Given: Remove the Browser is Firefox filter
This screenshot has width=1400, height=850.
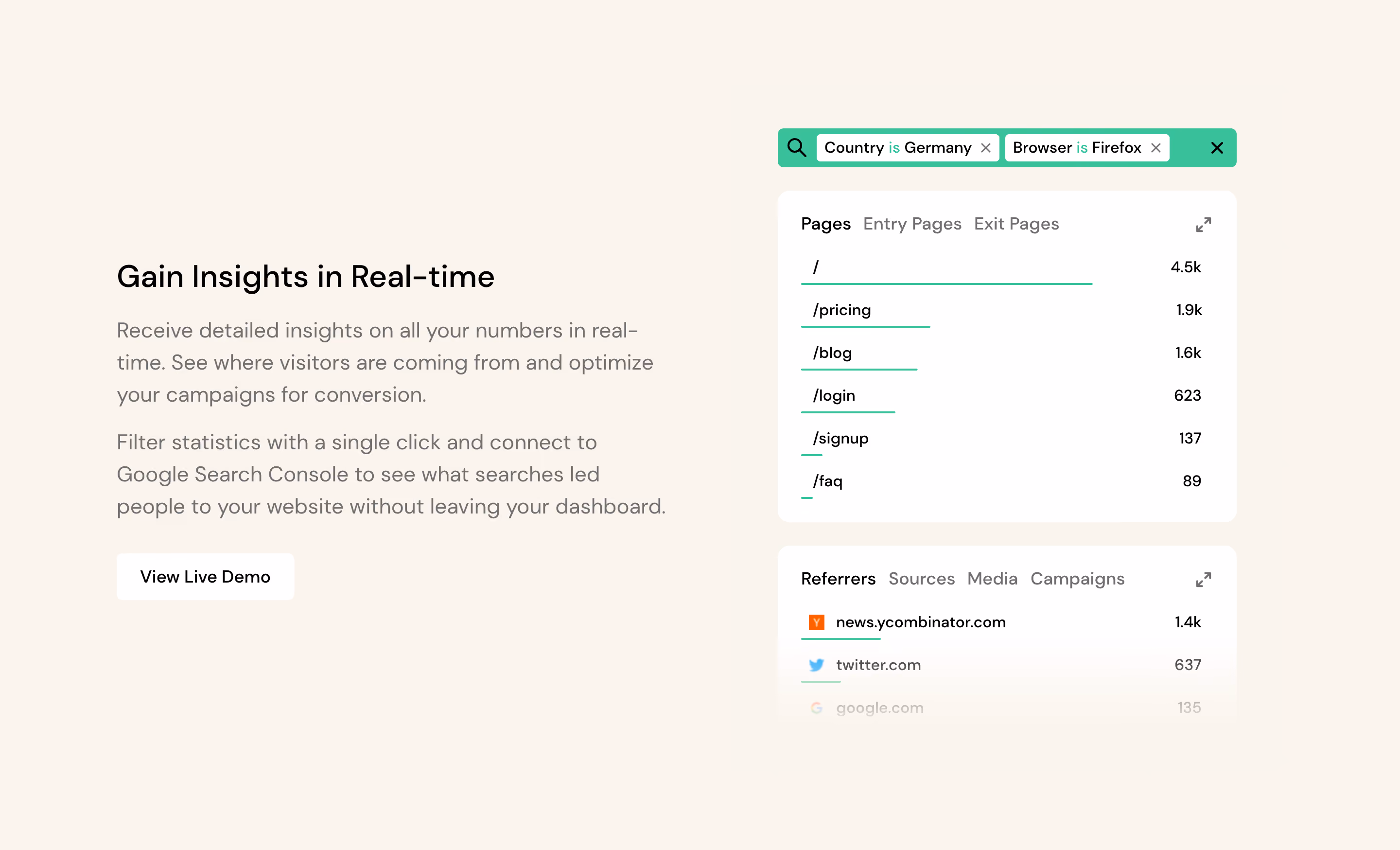Looking at the screenshot, I should [x=1155, y=148].
